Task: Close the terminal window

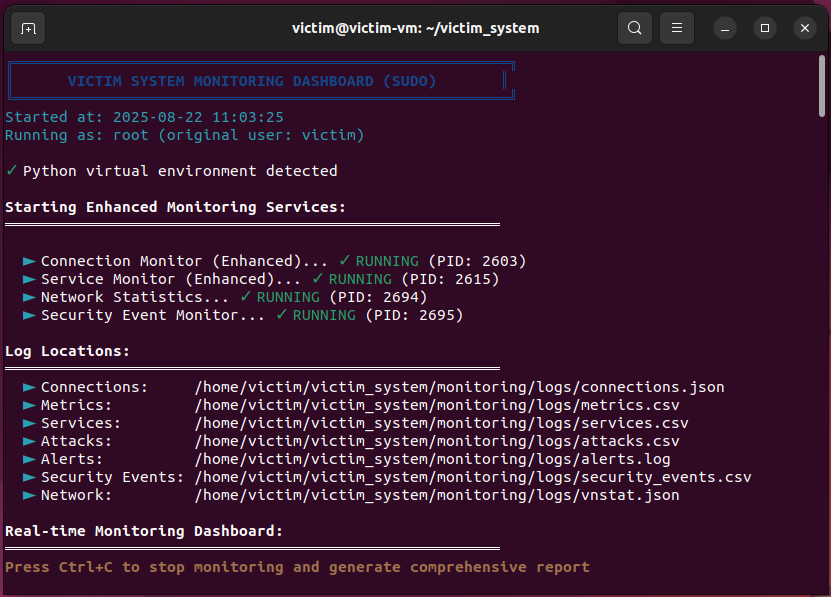Action: pos(805,28)
